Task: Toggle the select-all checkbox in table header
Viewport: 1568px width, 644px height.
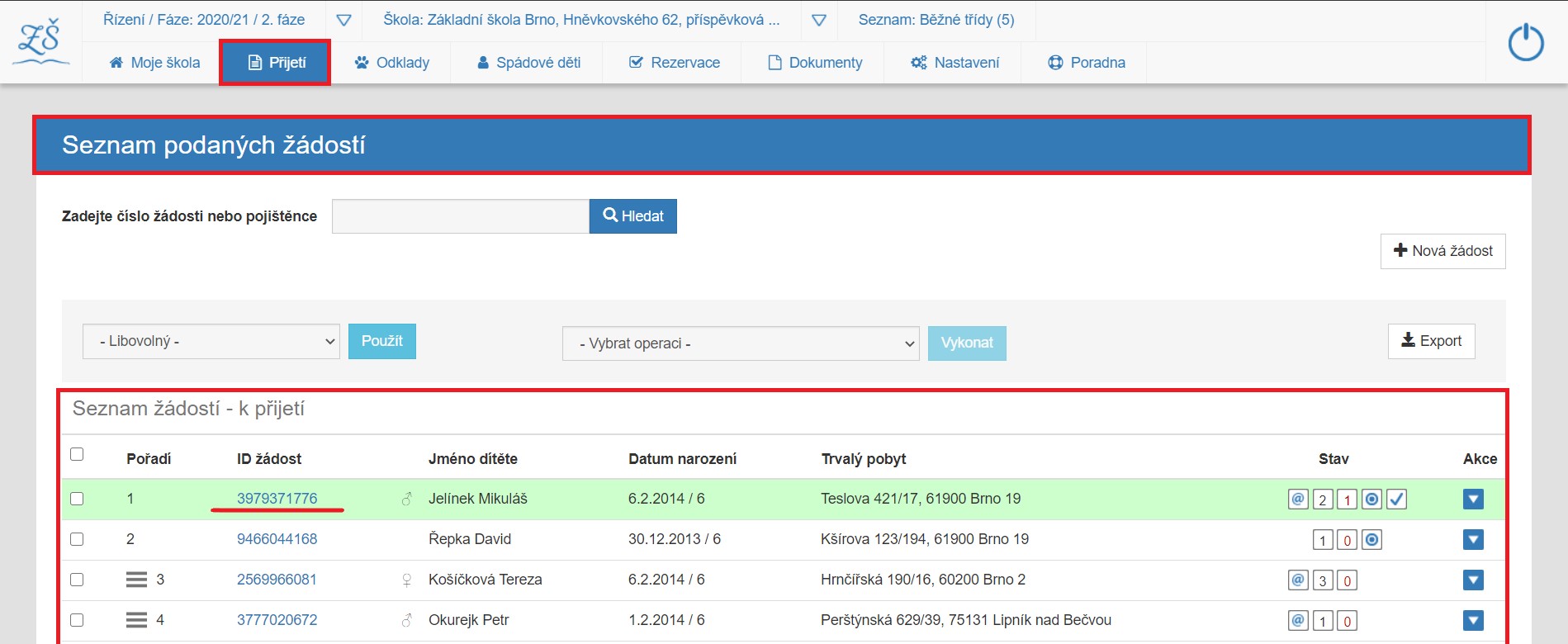Action: coord(77,454)
